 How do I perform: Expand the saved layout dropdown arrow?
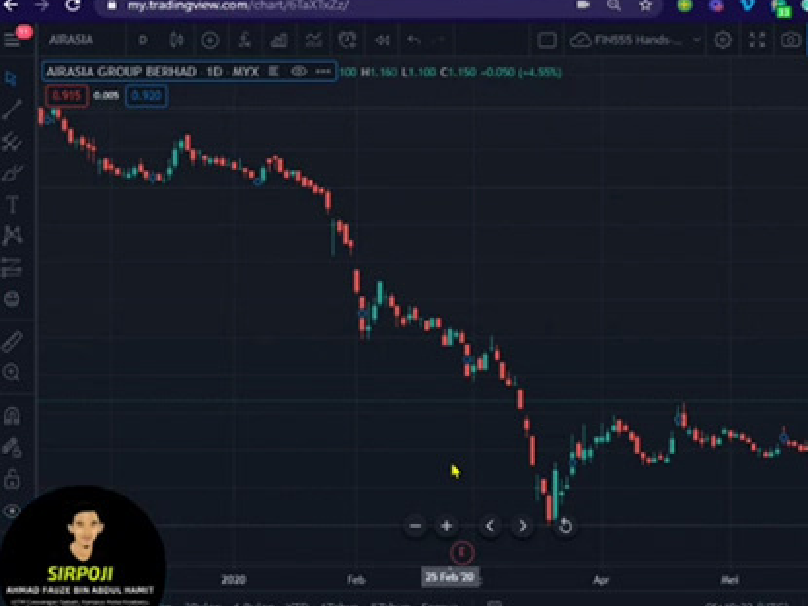696,40
